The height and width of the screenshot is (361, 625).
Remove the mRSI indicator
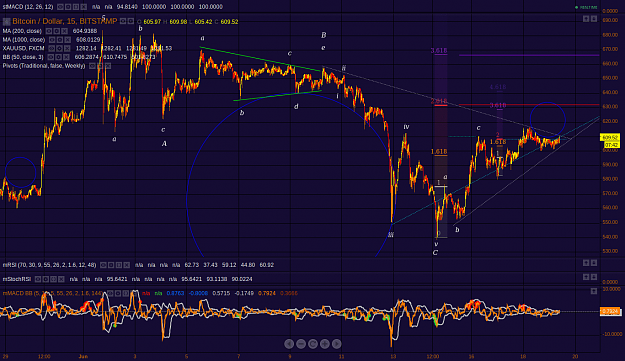click(x=127, y=265)
